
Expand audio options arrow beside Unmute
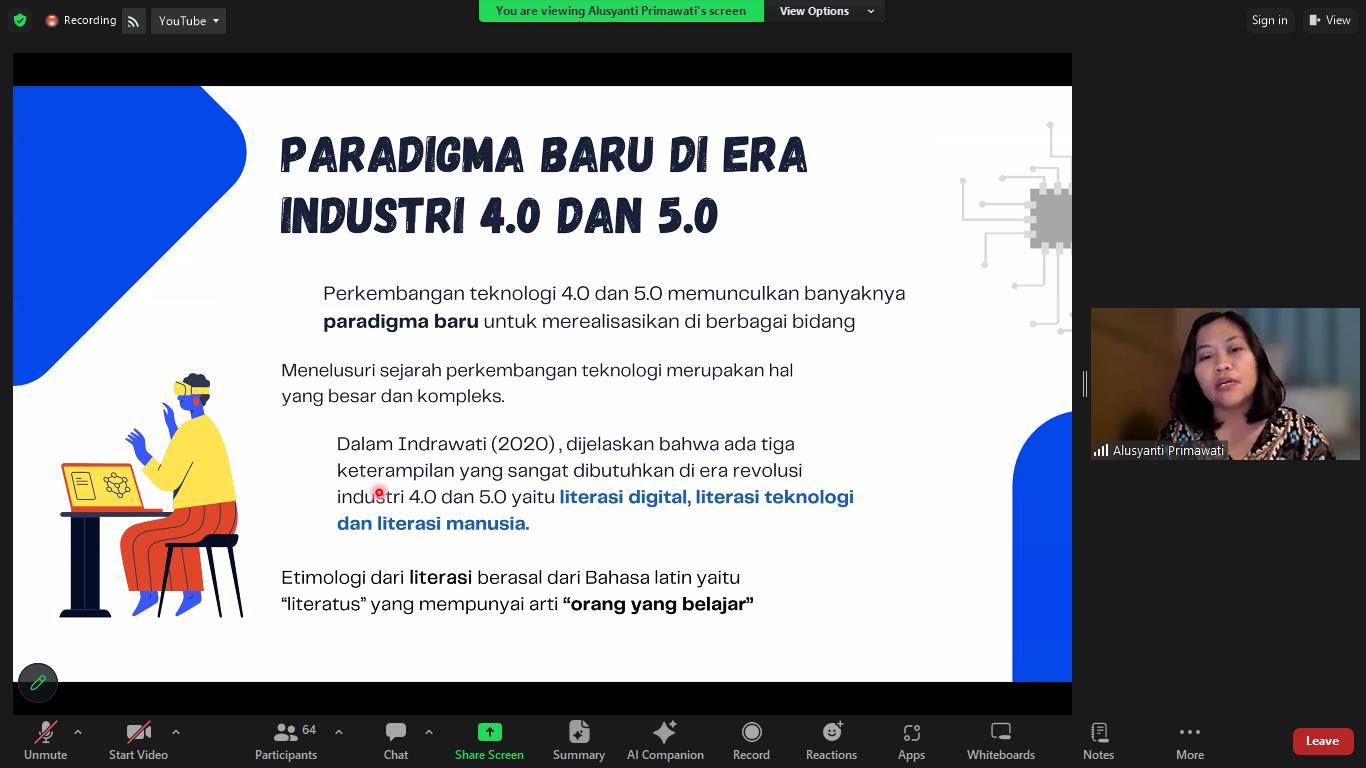(x=78, y=732)
